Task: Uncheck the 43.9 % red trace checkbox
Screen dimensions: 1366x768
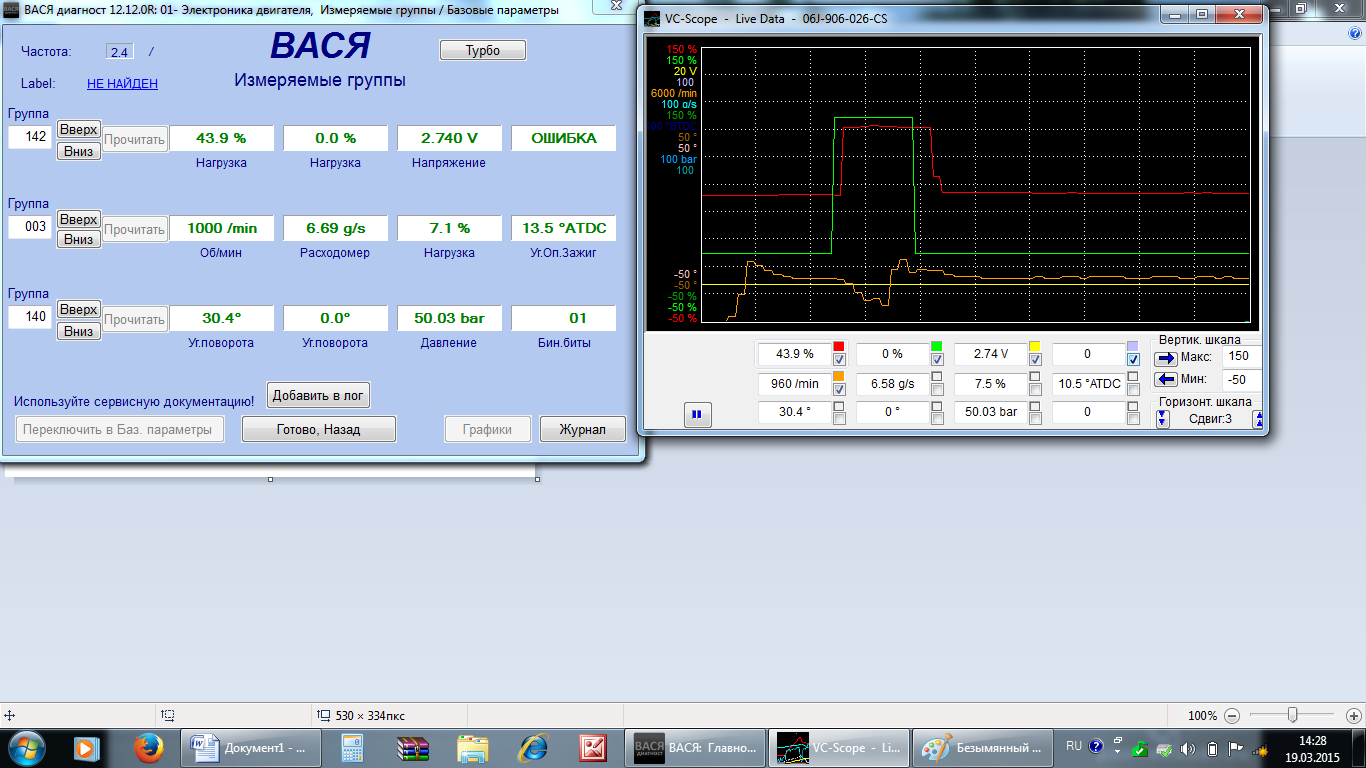Action: point(838,360)
